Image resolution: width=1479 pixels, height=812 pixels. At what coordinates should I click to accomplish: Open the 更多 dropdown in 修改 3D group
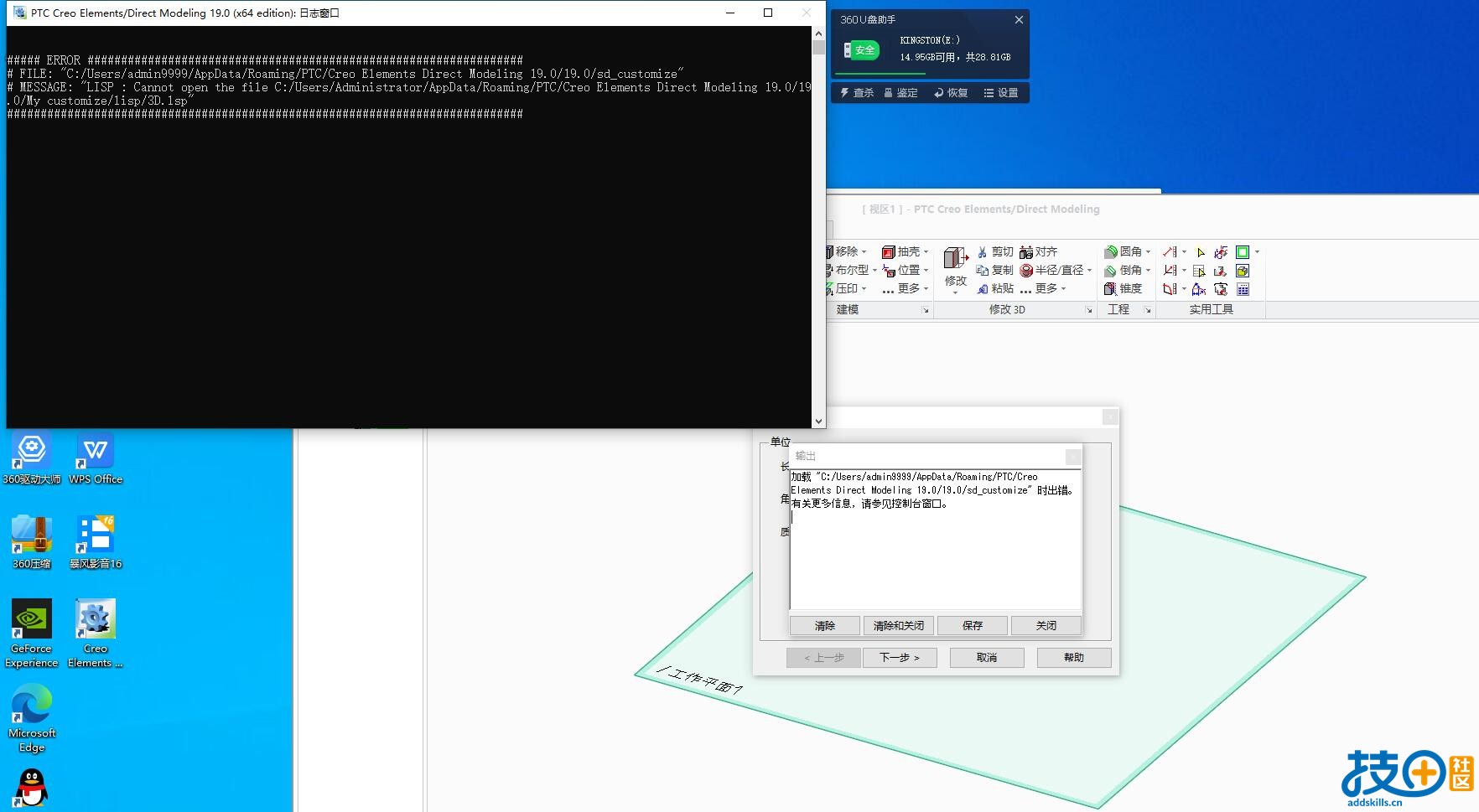(1042, 289)
